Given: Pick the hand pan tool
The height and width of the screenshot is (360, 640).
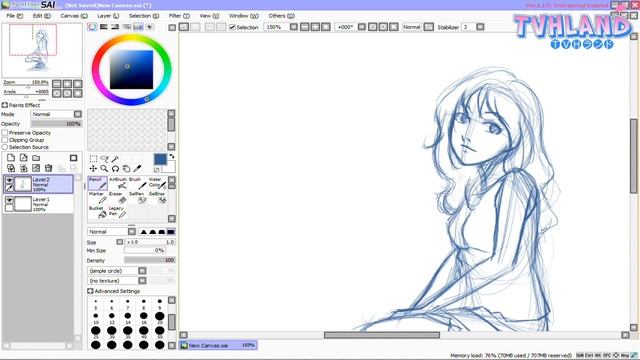Looking at the screenshot, I should click(x=127, y=168).
